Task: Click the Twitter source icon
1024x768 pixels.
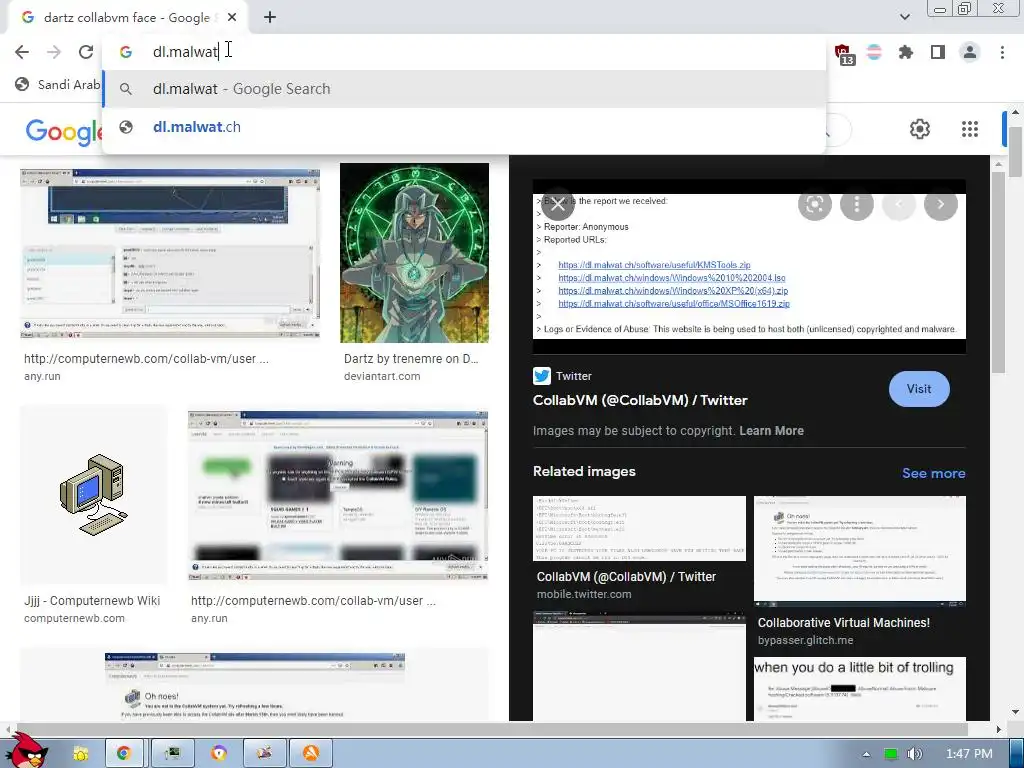Action: pyautogui.click(x=542, y=376)
